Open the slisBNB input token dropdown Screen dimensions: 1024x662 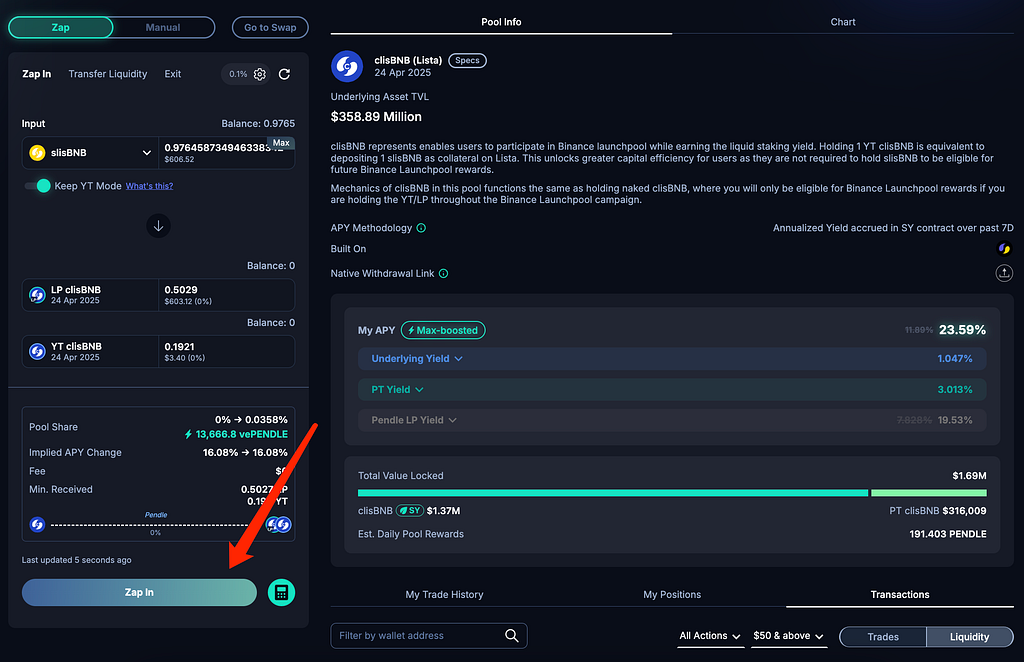tap(90, 153)
